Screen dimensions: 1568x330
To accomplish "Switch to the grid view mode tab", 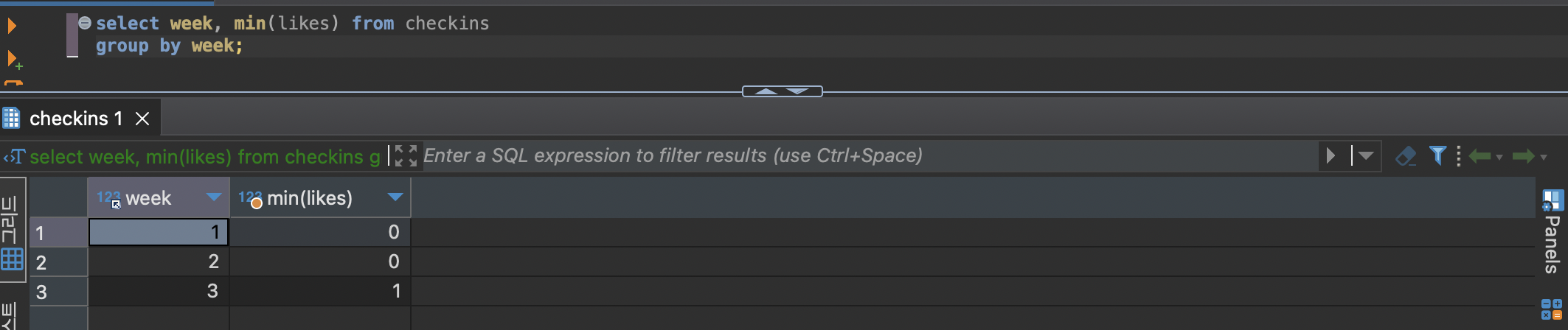I will pyautogui.click(x=12, y=259).
